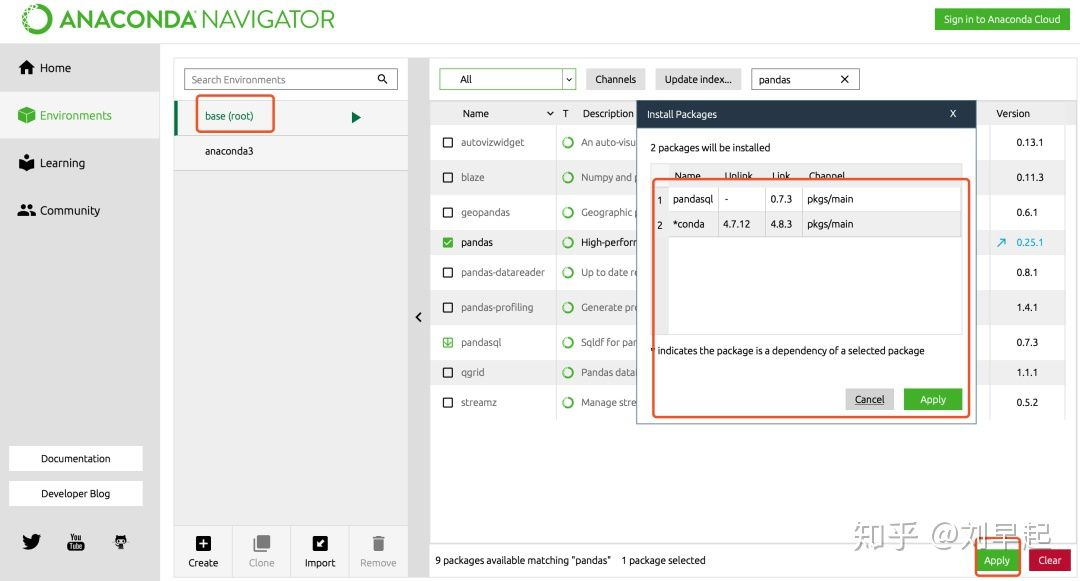Run base (root) environment with play arrow
This screenshot has width=1080, height=581.
(355, 117)
